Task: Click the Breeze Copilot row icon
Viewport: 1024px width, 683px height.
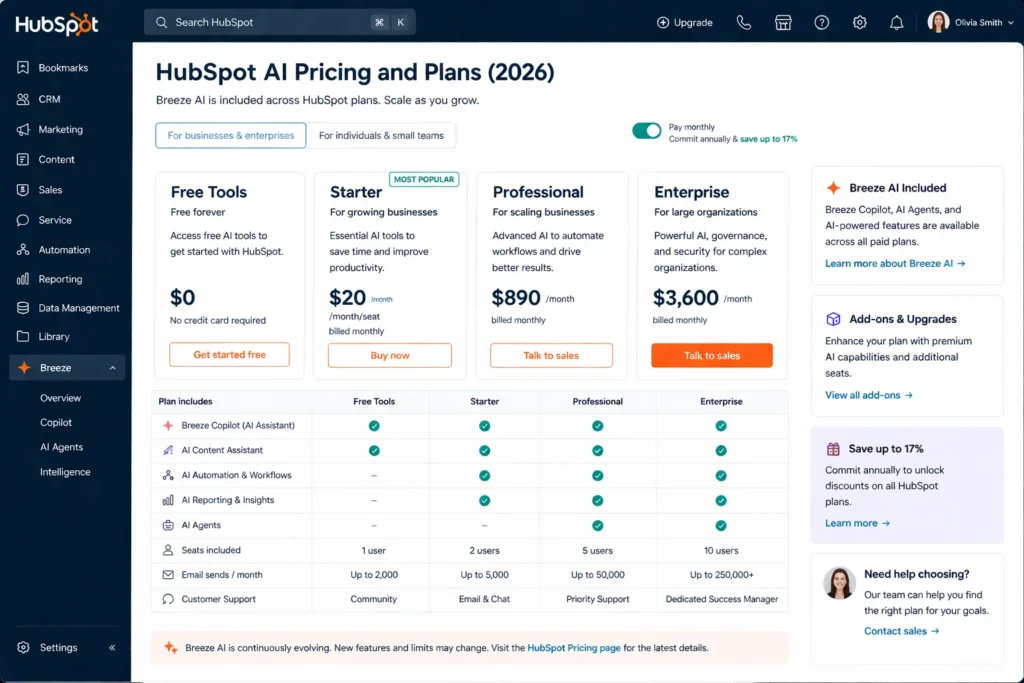Action: pos(168,425)
